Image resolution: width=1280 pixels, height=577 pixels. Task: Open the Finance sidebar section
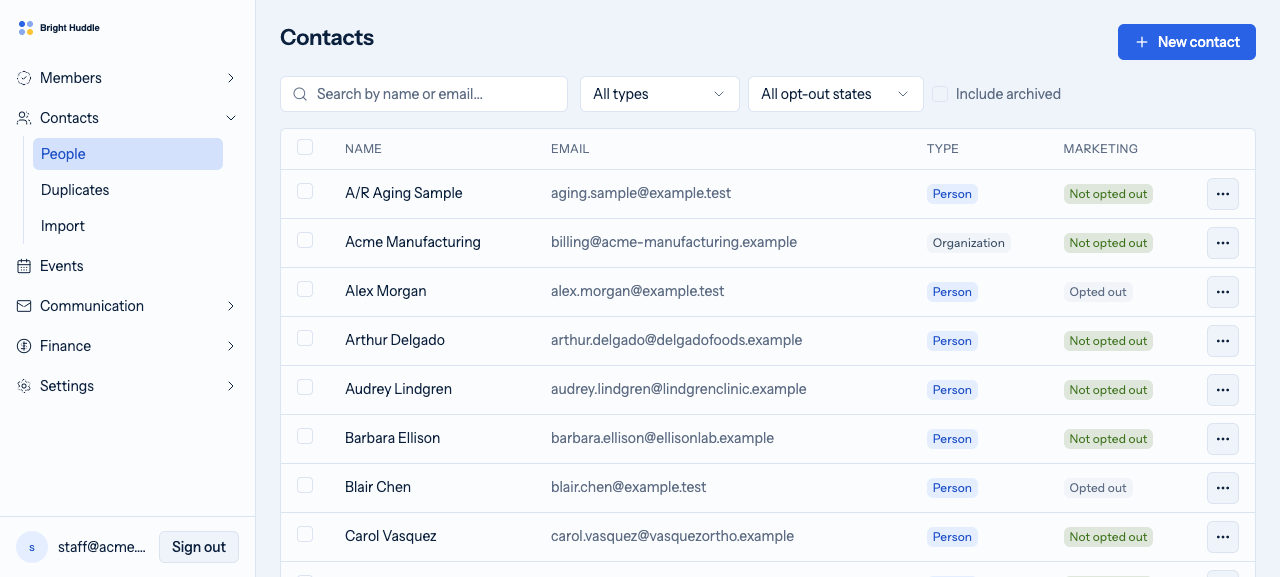(128, 346)
